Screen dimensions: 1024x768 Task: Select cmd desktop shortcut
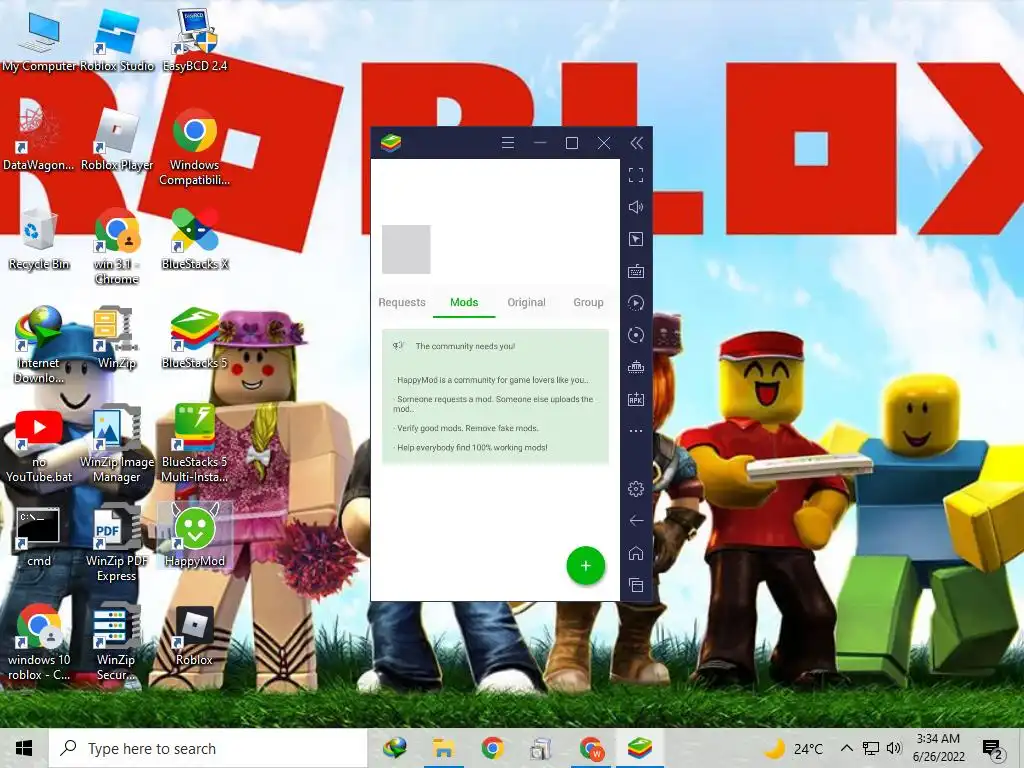coord(39,537)
